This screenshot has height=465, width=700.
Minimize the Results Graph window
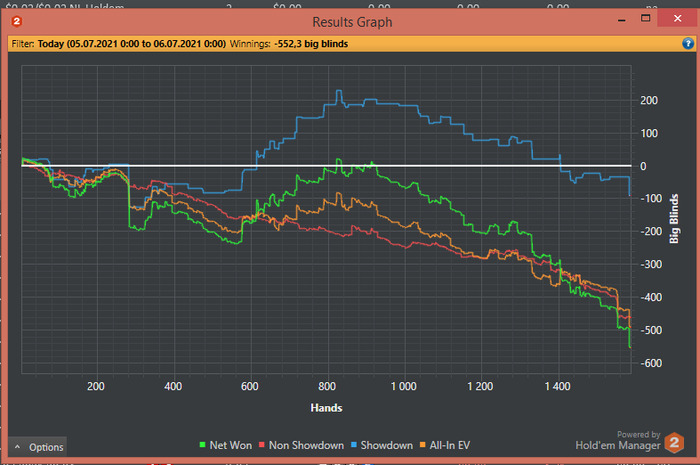click(x=621, y=19)
